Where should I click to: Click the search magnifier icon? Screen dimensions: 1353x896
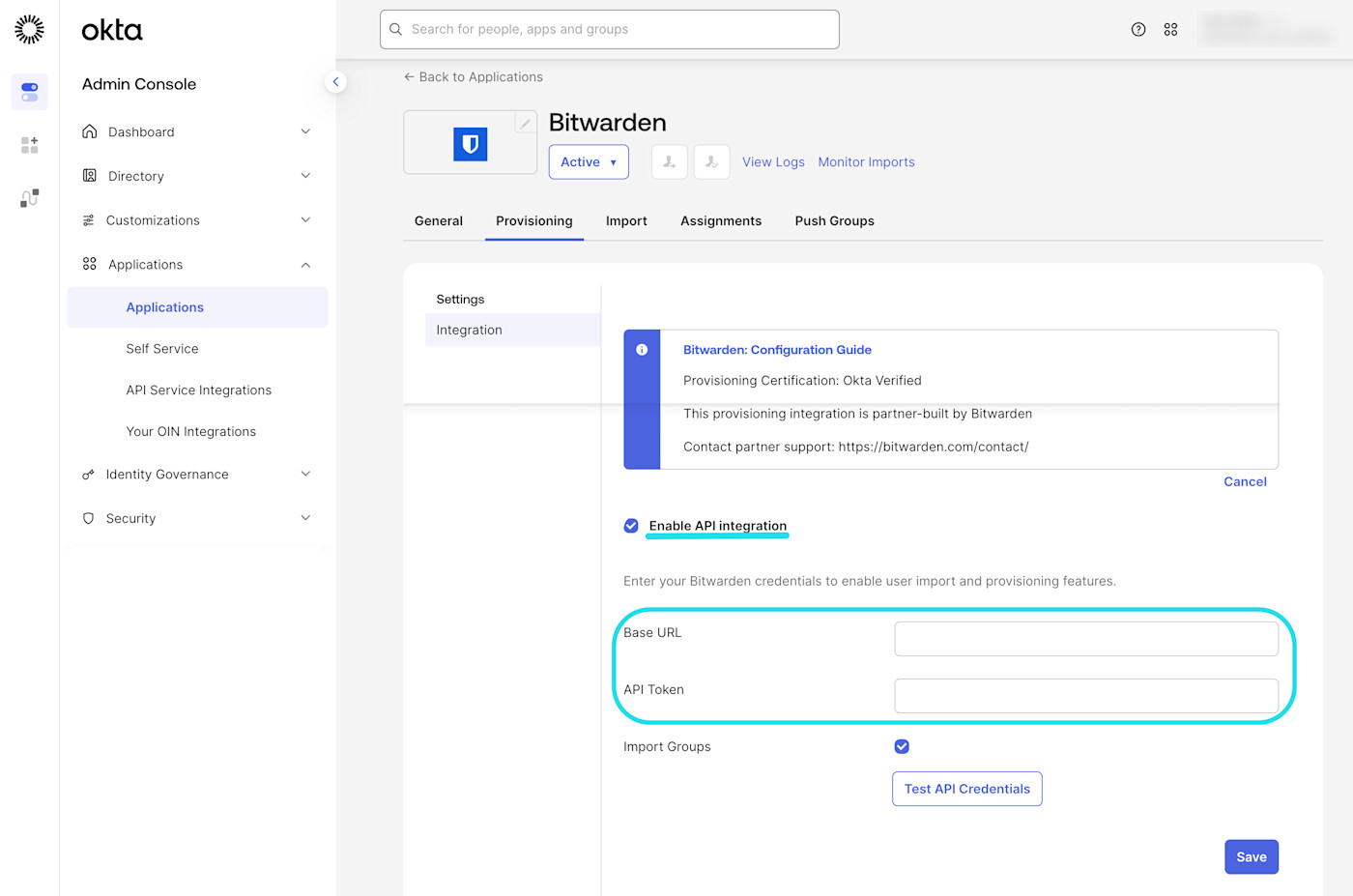[x=396, y=29]
